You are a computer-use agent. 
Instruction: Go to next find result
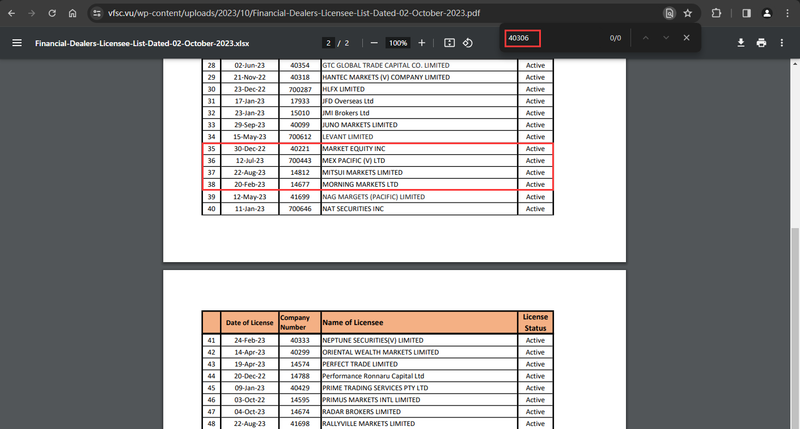pos(666,38)
